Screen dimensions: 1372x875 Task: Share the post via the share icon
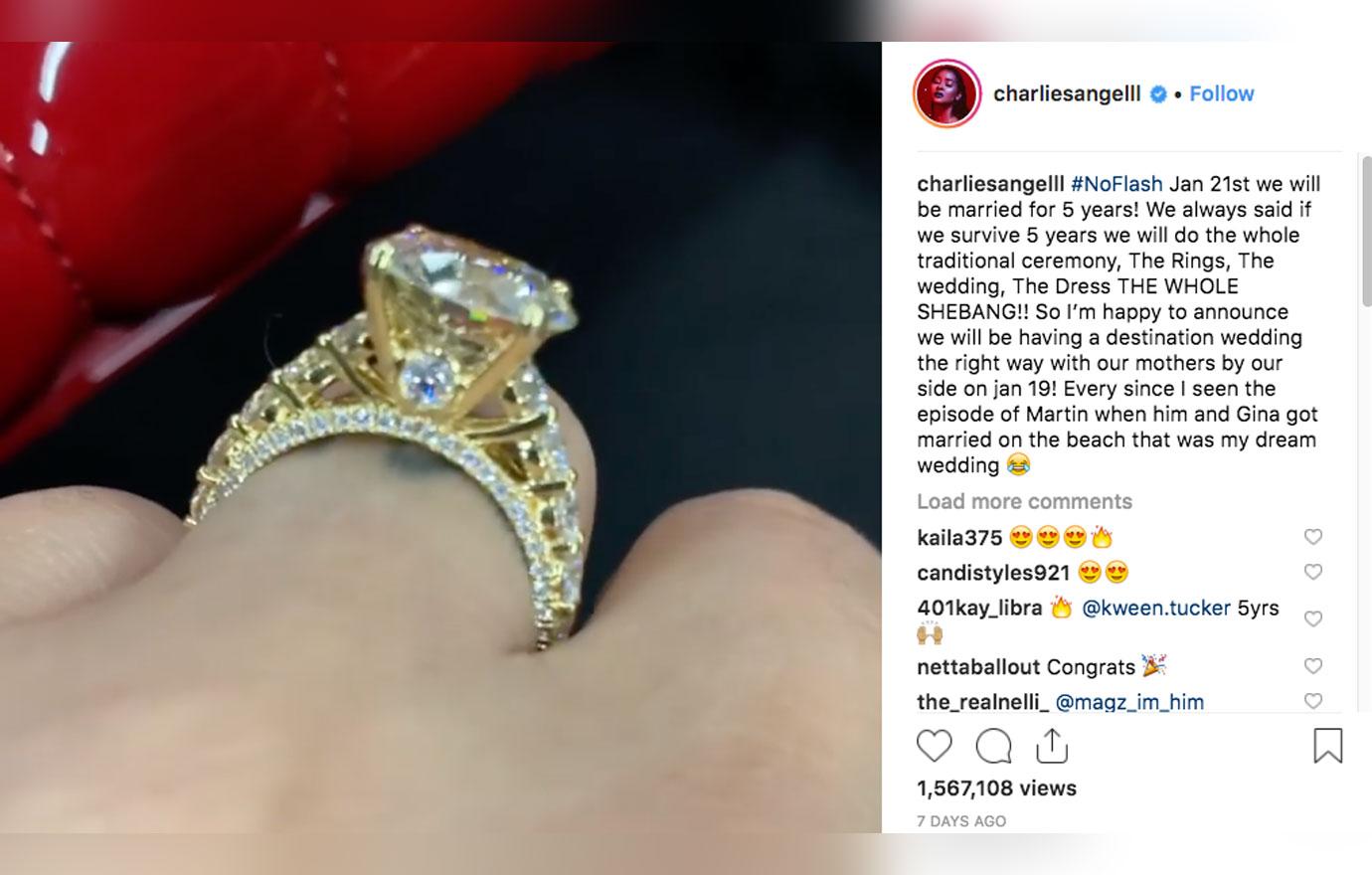pyautogui.click(x=1052, y=745)
